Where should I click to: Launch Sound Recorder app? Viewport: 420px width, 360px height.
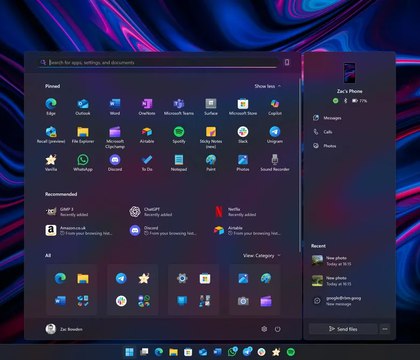(275, 163)
